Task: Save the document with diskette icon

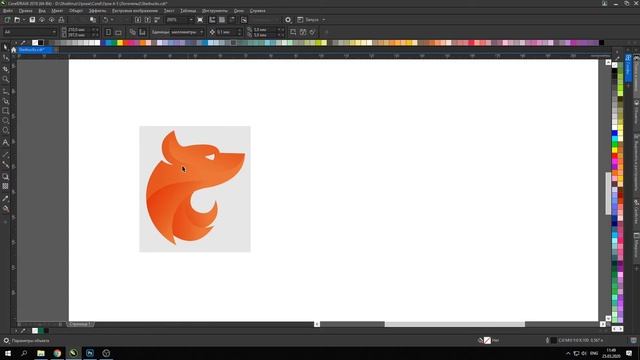Action: click(x=32, y=20)
